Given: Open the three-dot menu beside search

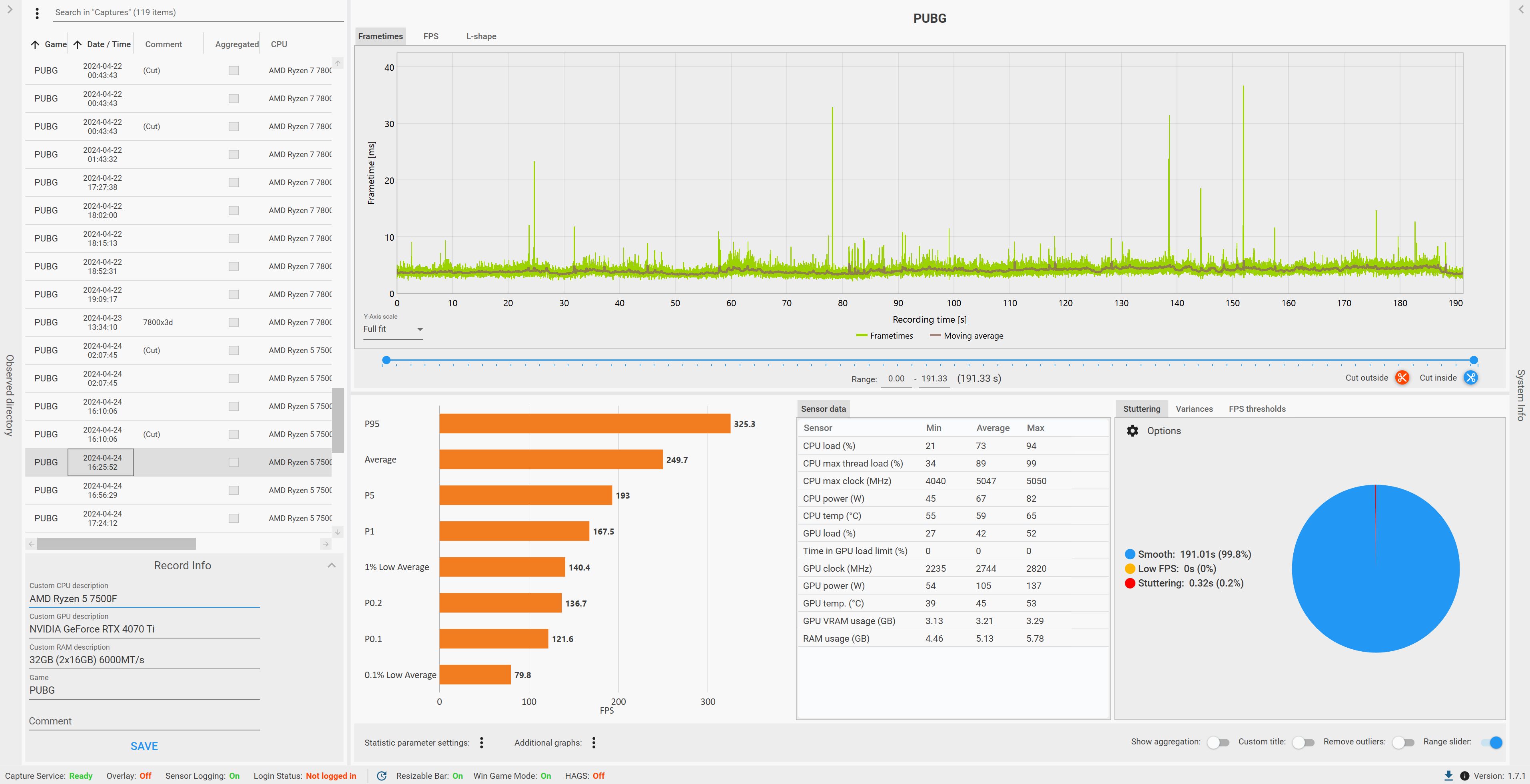Looking at the screenshot, I should pyautogui.click(x=37, y=13).
